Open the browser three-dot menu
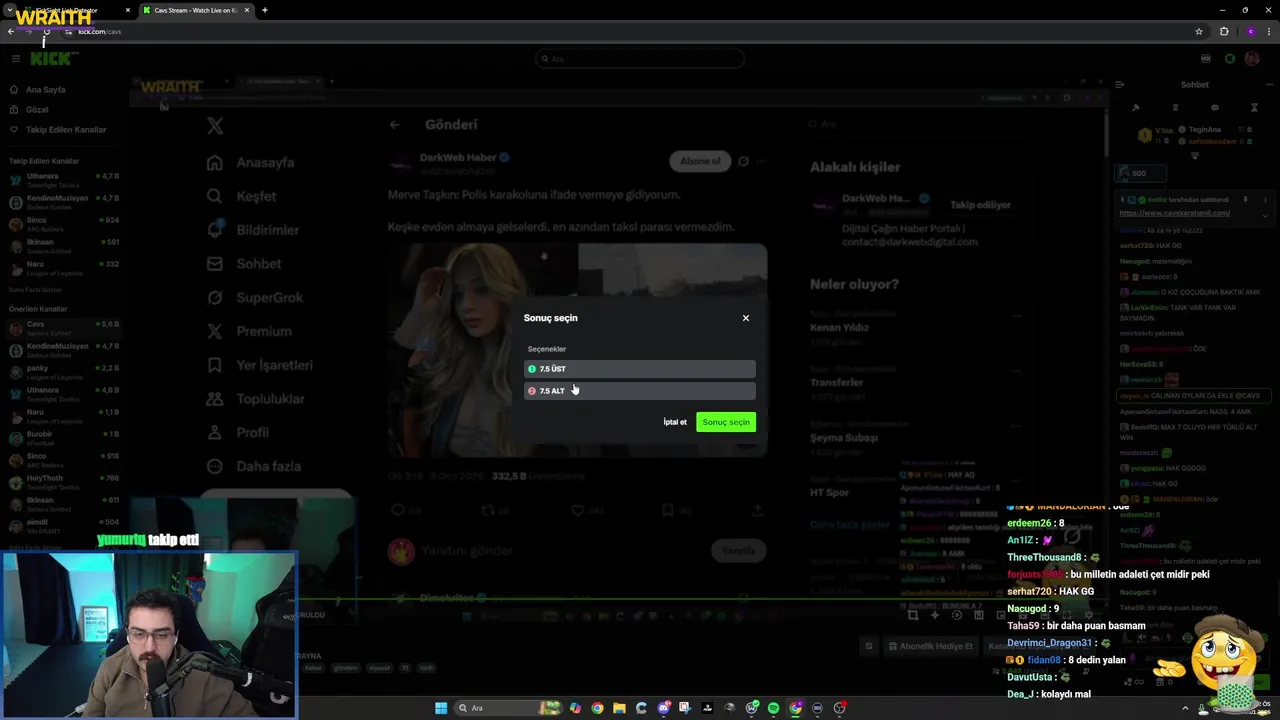The image size is (1280, 720). (1269, 31)
